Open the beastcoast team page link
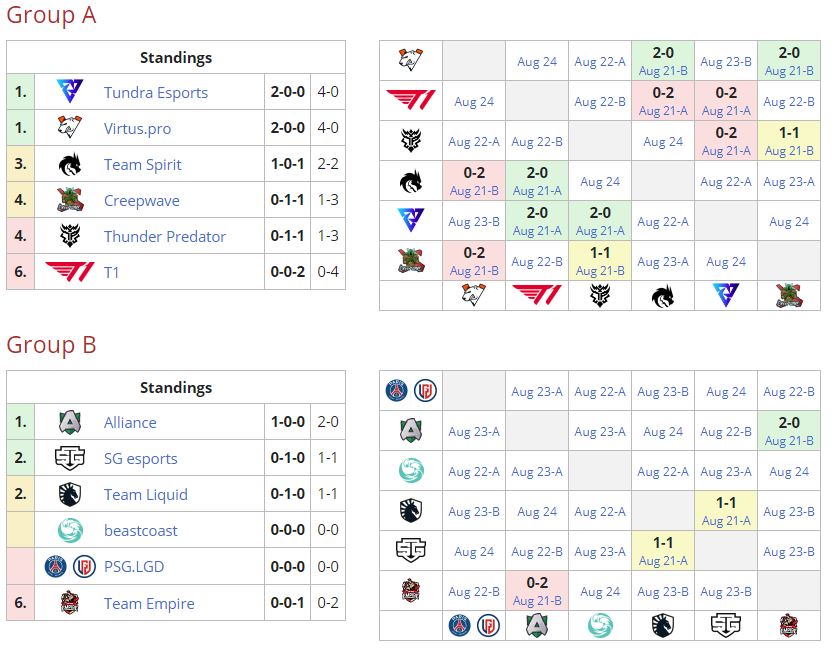836x655 pixels. [x=141, y=530]
